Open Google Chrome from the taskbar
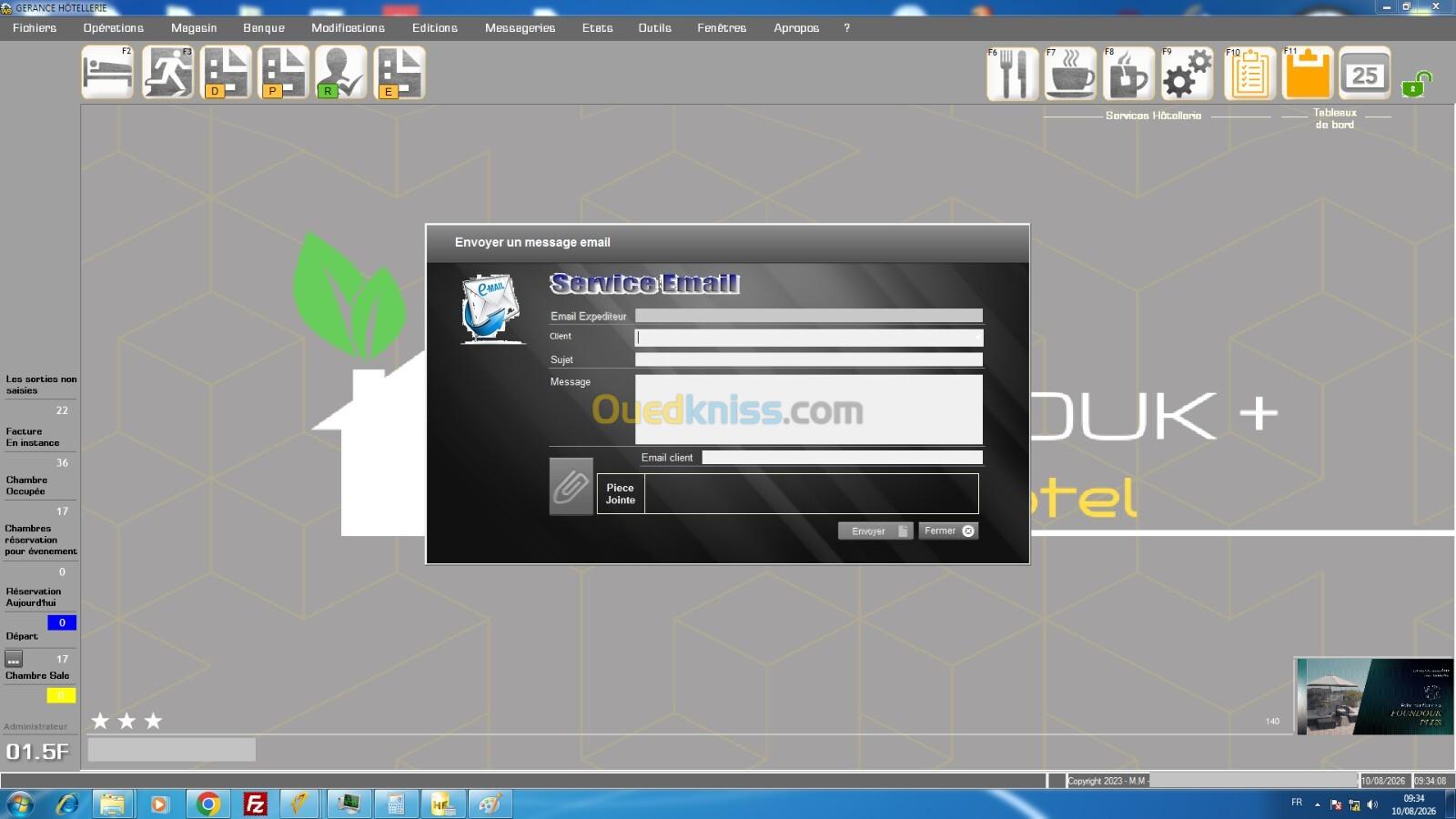This screenshot has width=1456, height=819. (x=208, y=804)
